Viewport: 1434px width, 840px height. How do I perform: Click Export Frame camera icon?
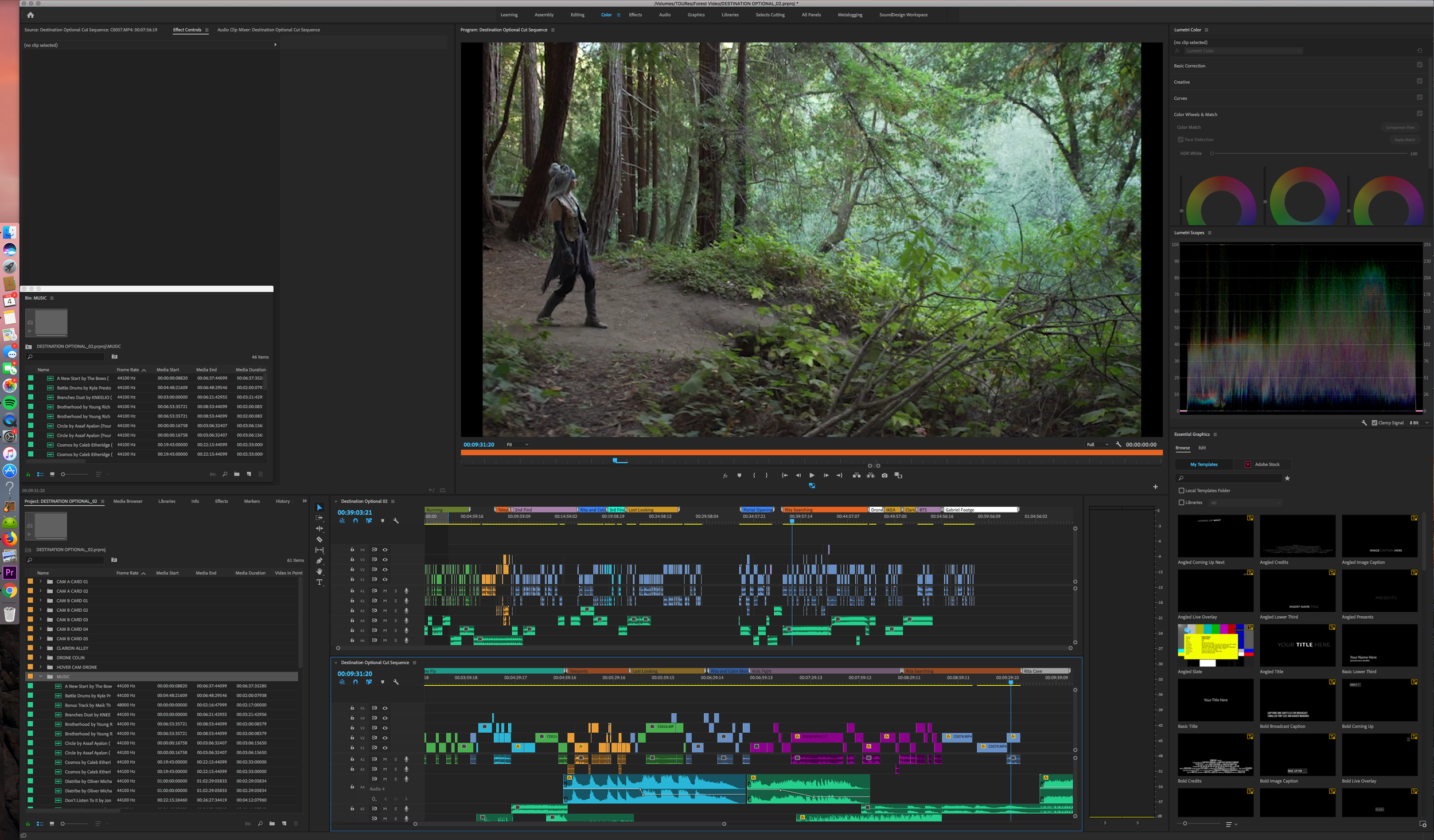click(884, 475)
